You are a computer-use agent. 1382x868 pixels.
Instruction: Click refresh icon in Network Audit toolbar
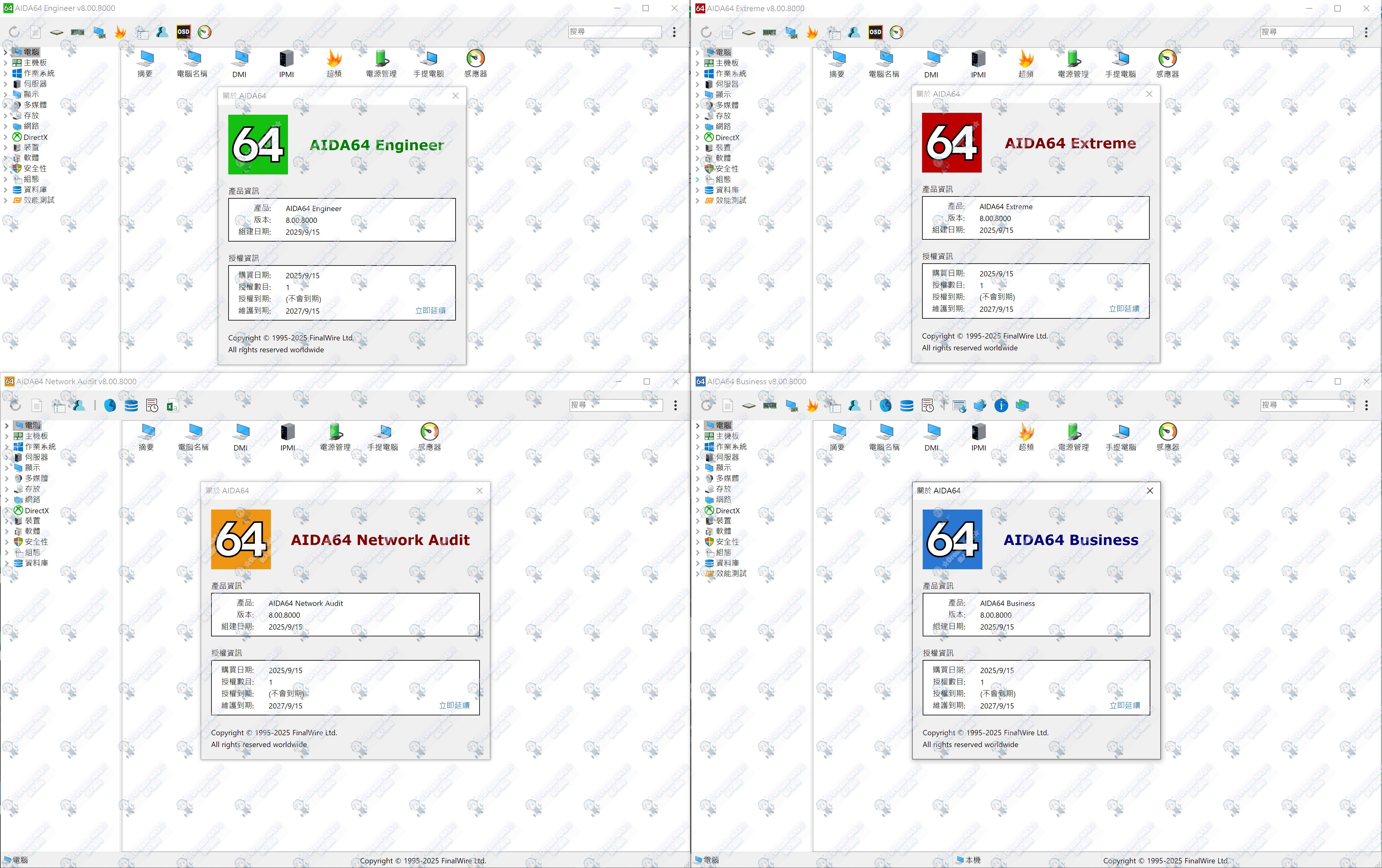click(16, 406)
